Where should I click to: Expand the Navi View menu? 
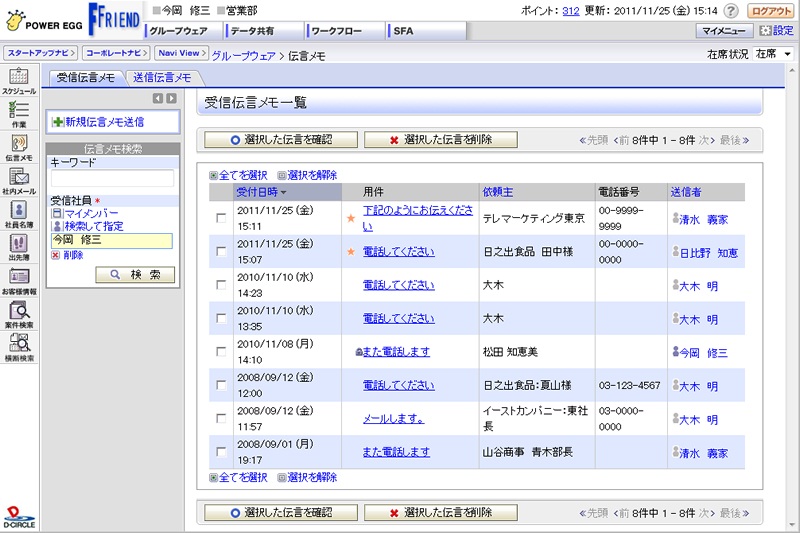[x=182, y=53]
